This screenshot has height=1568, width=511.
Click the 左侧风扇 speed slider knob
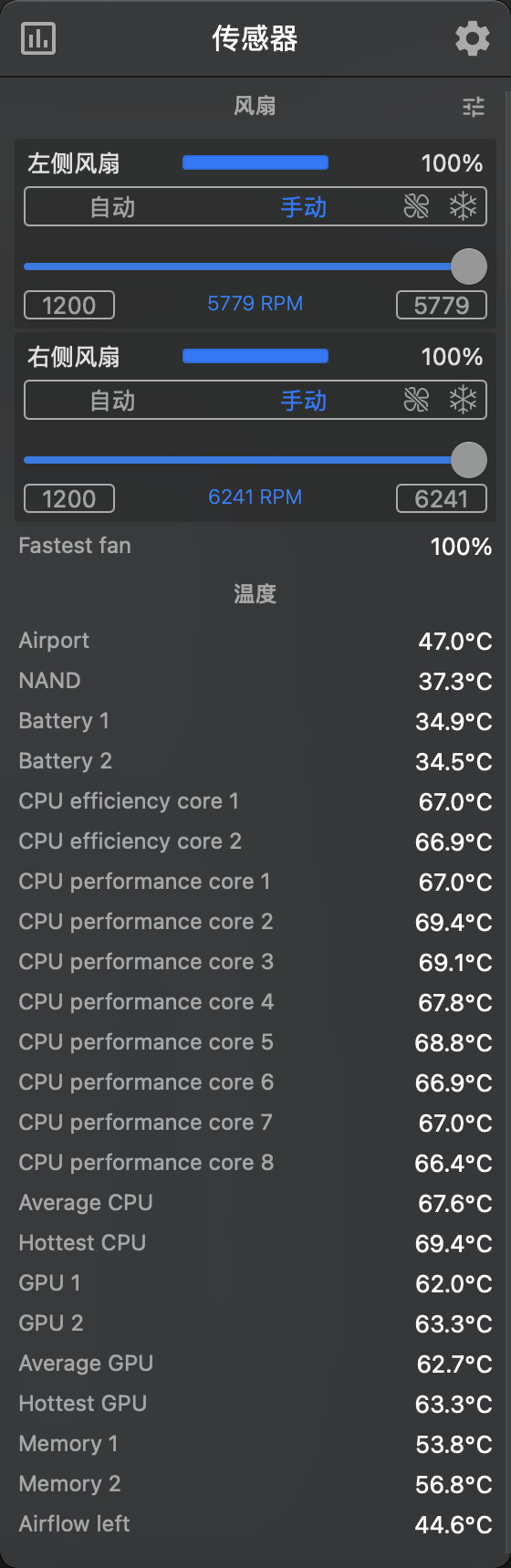tap(469, 267)
